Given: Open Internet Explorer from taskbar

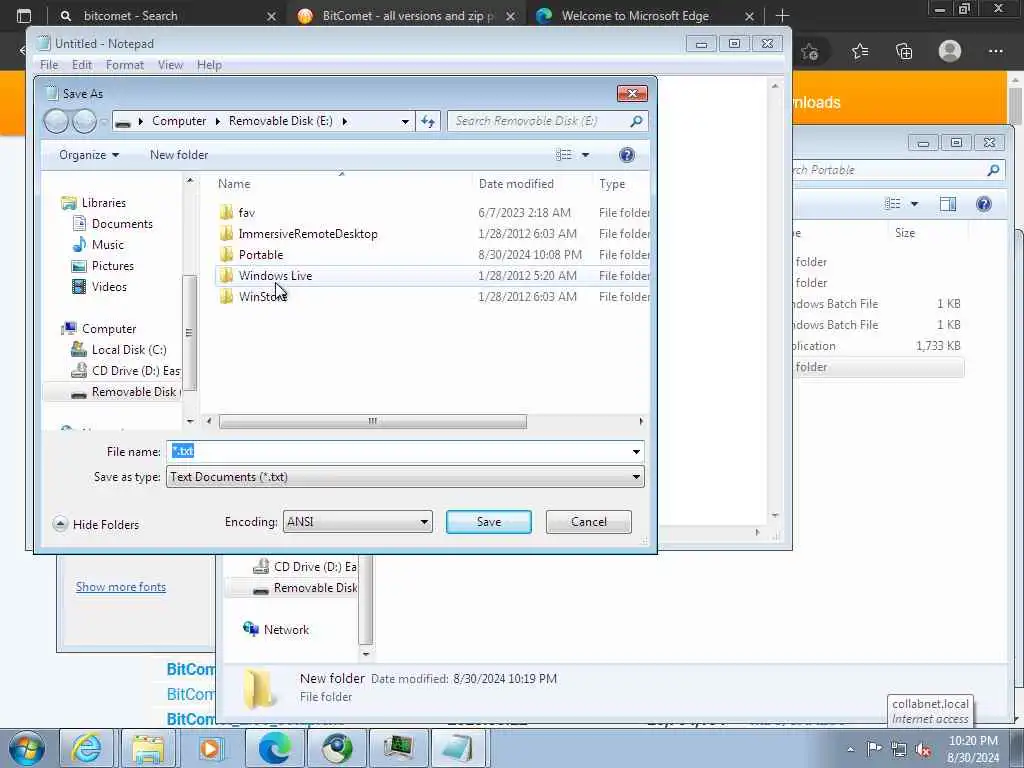Looking at the screenshot, I should pos(86,748).
